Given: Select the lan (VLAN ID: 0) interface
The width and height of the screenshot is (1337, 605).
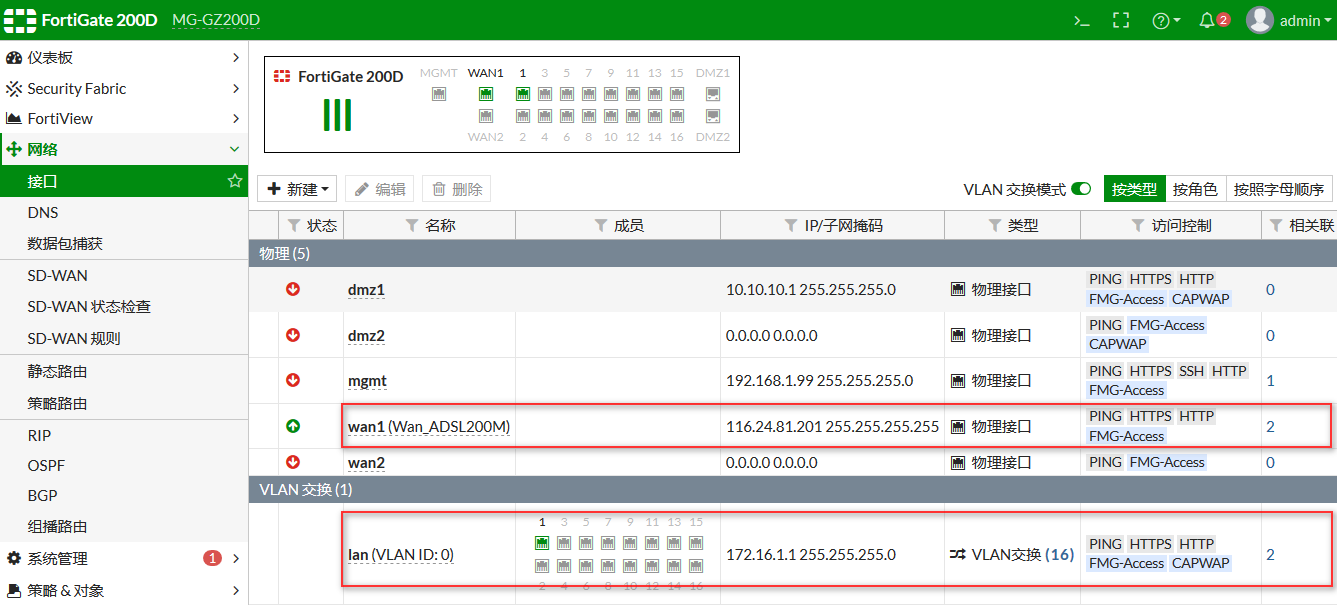Looking at the screenshot, I should click(x=401, y=554).
